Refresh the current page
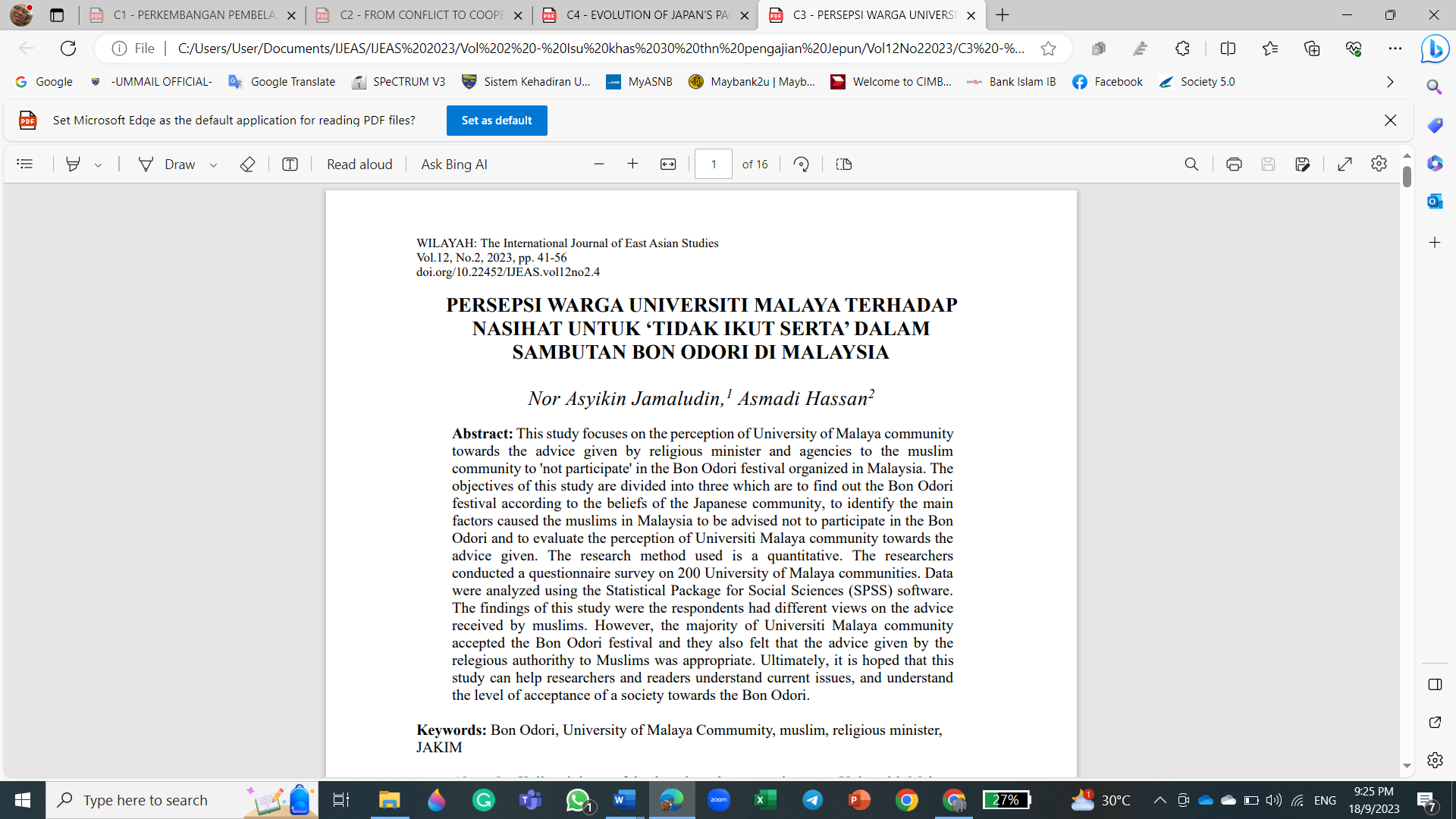This screenshot has width=1456, height=819. [68, 49]
